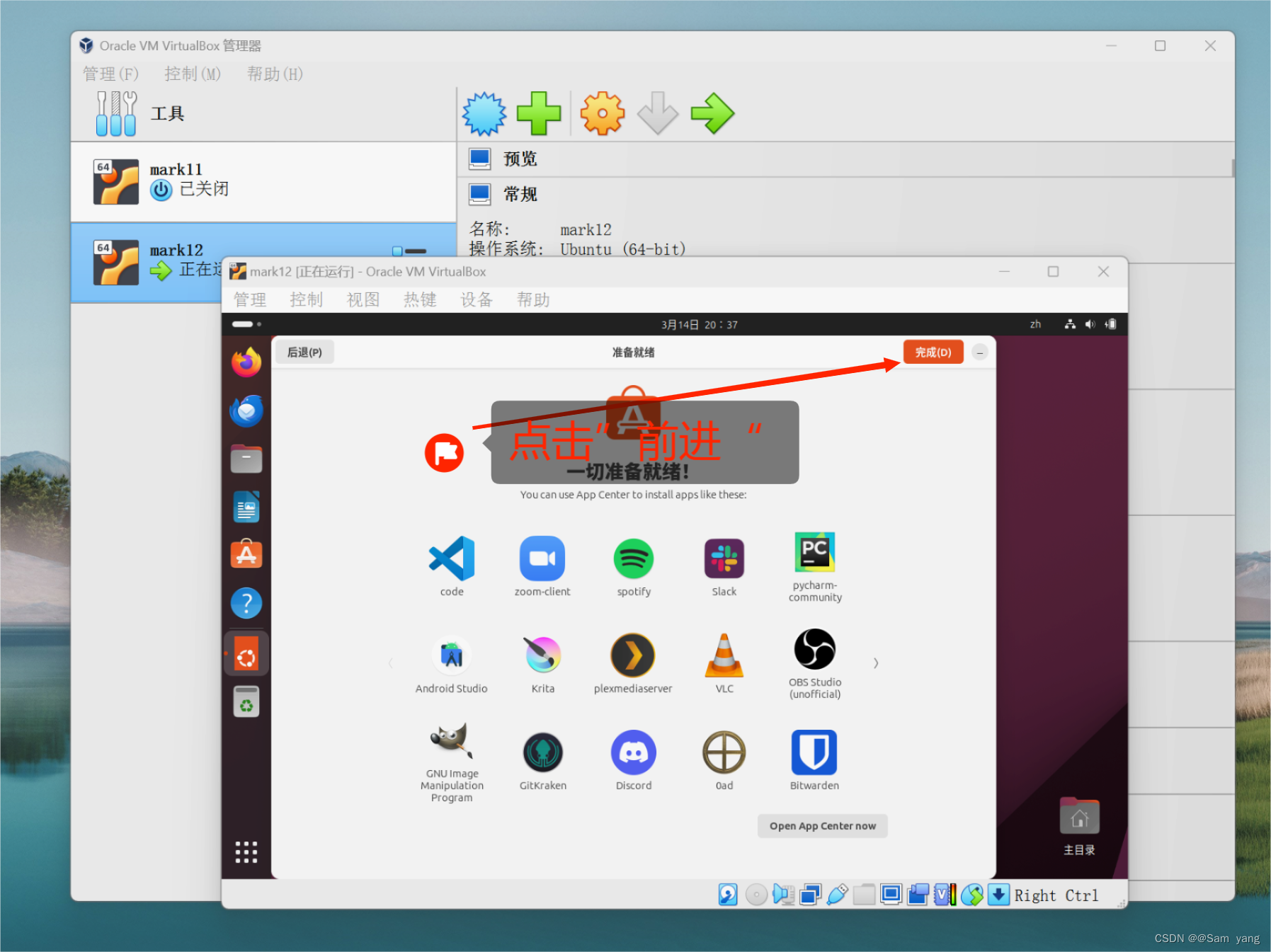The image size is (1271, 952).
Task: Click the zoom-client app icon
Action: 542,558
